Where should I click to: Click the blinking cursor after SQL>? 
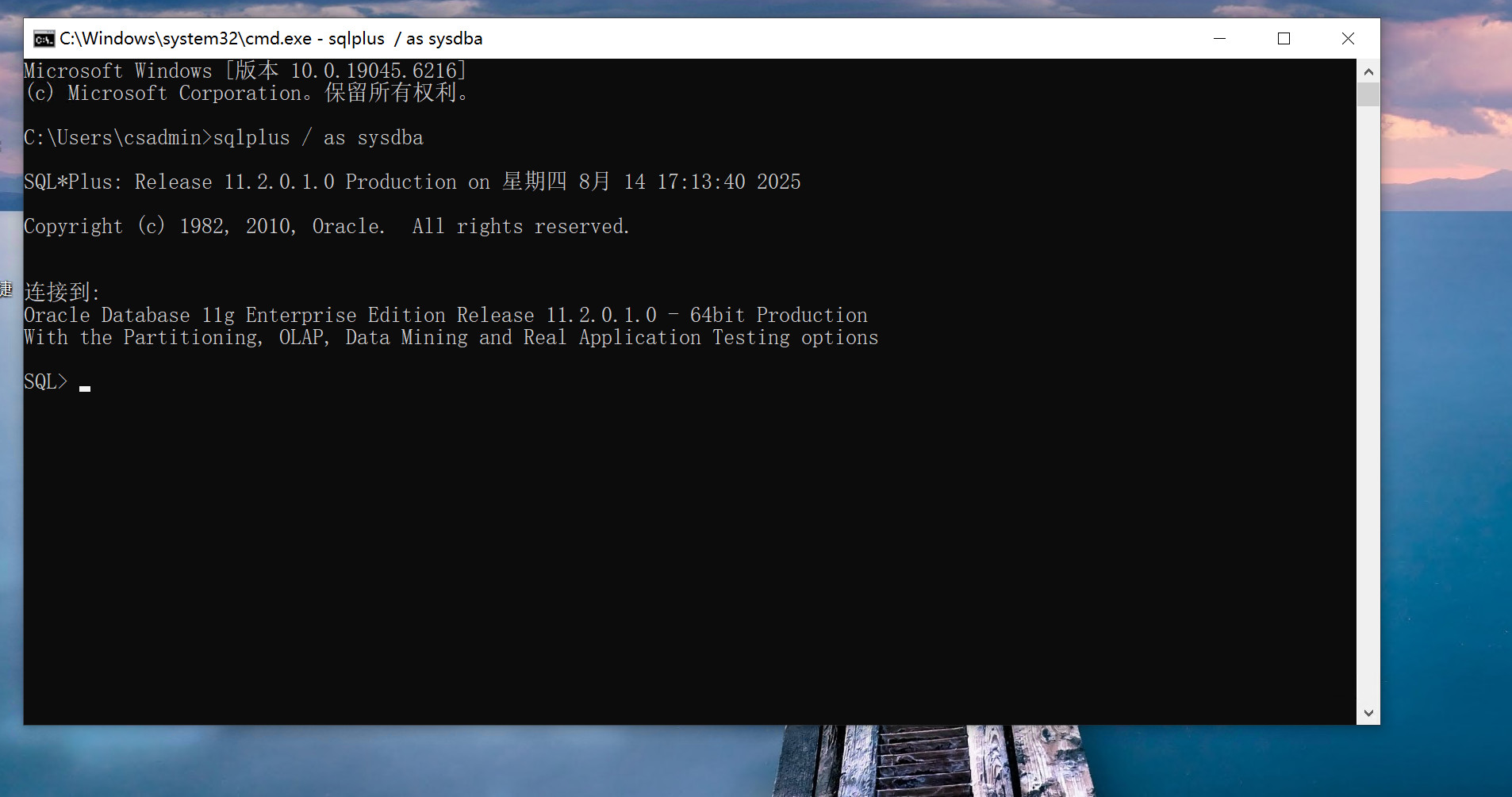(x=85, y=388)
